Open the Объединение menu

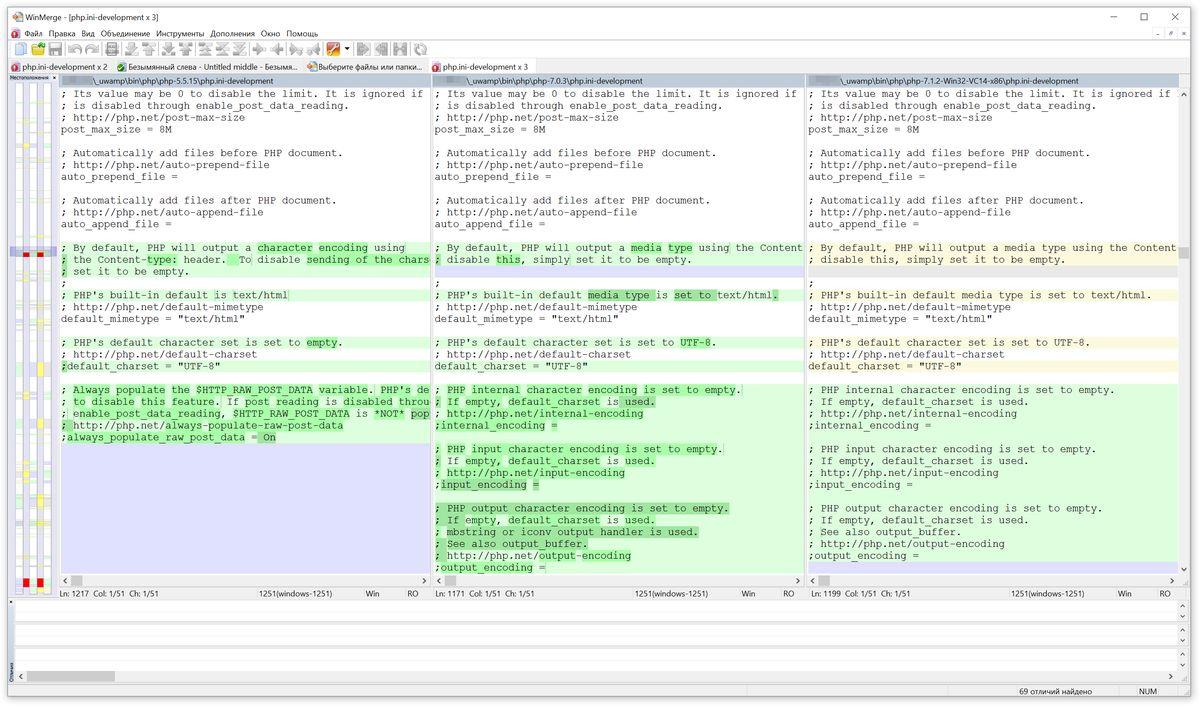(125, 33)
